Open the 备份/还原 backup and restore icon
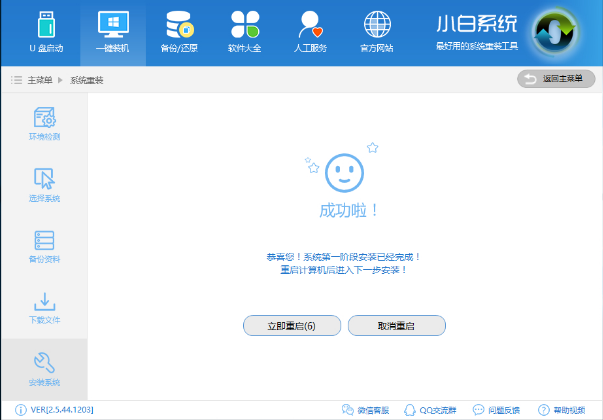603x420 pixels. tap(179, 32)
